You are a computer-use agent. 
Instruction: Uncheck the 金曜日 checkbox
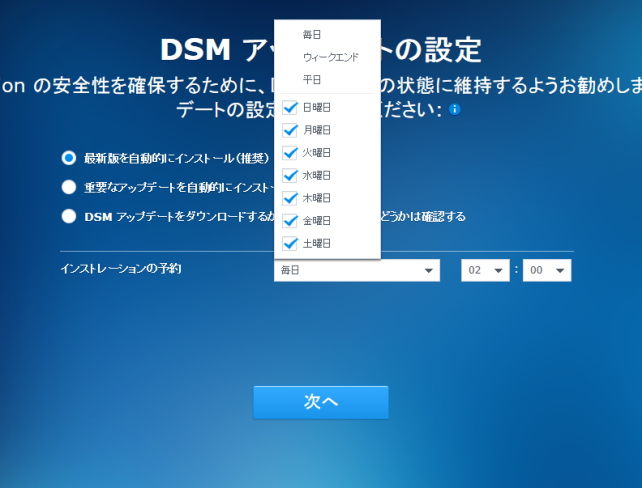(290, 221)
